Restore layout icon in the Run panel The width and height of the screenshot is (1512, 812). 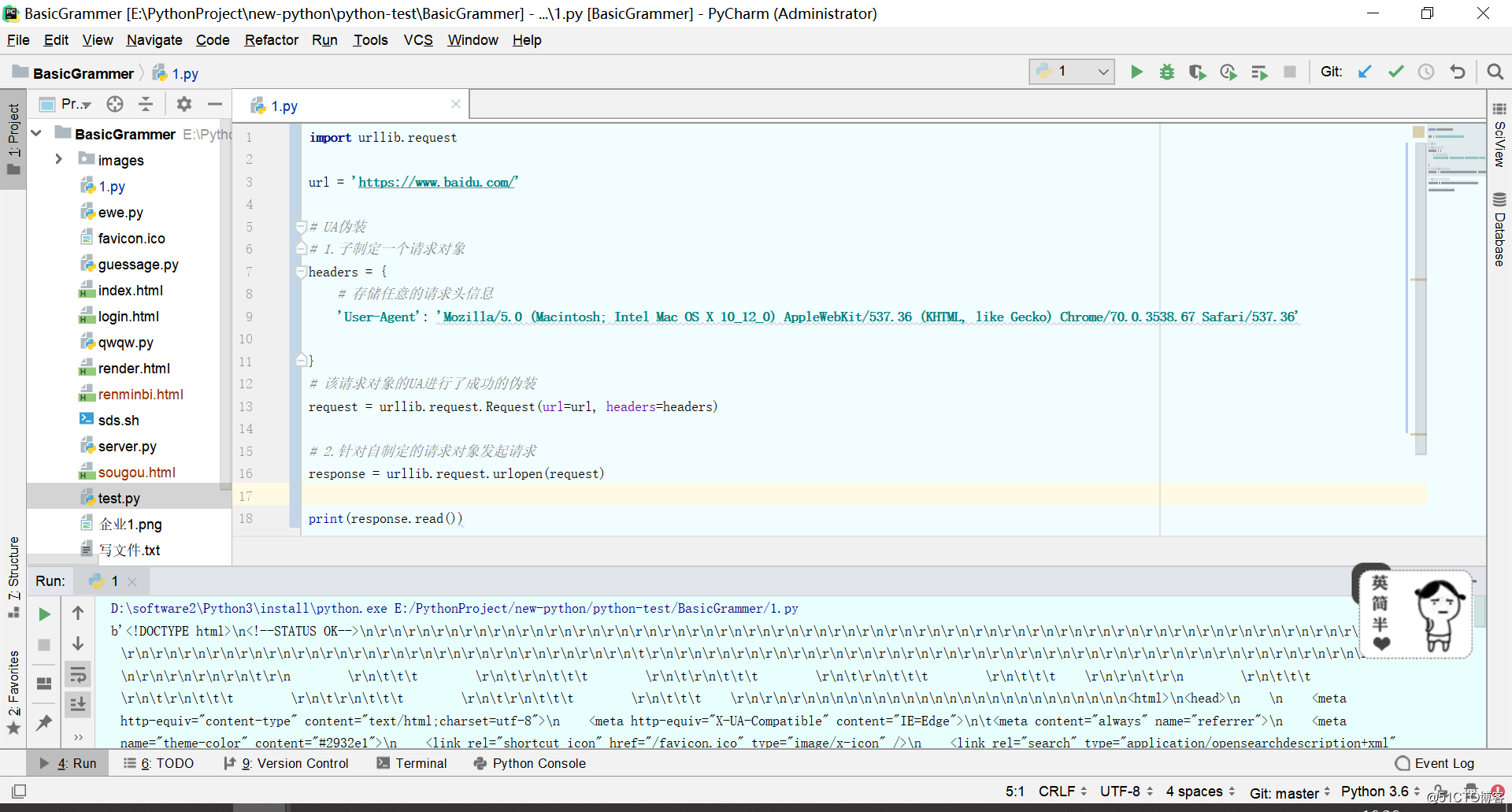pyautogui.click(x=45, y=683)
